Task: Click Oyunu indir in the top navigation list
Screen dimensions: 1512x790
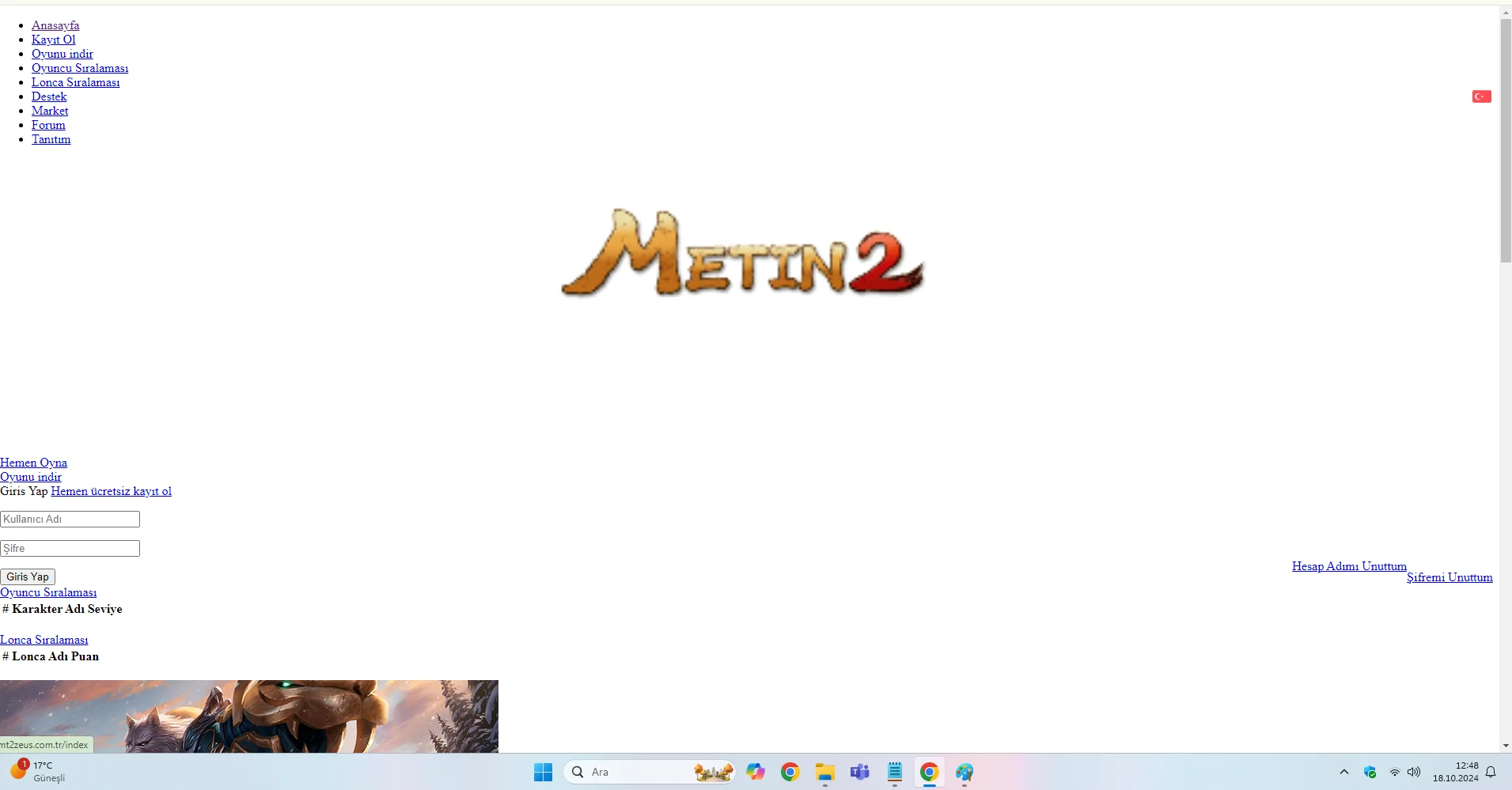Action: click(63, 54)
